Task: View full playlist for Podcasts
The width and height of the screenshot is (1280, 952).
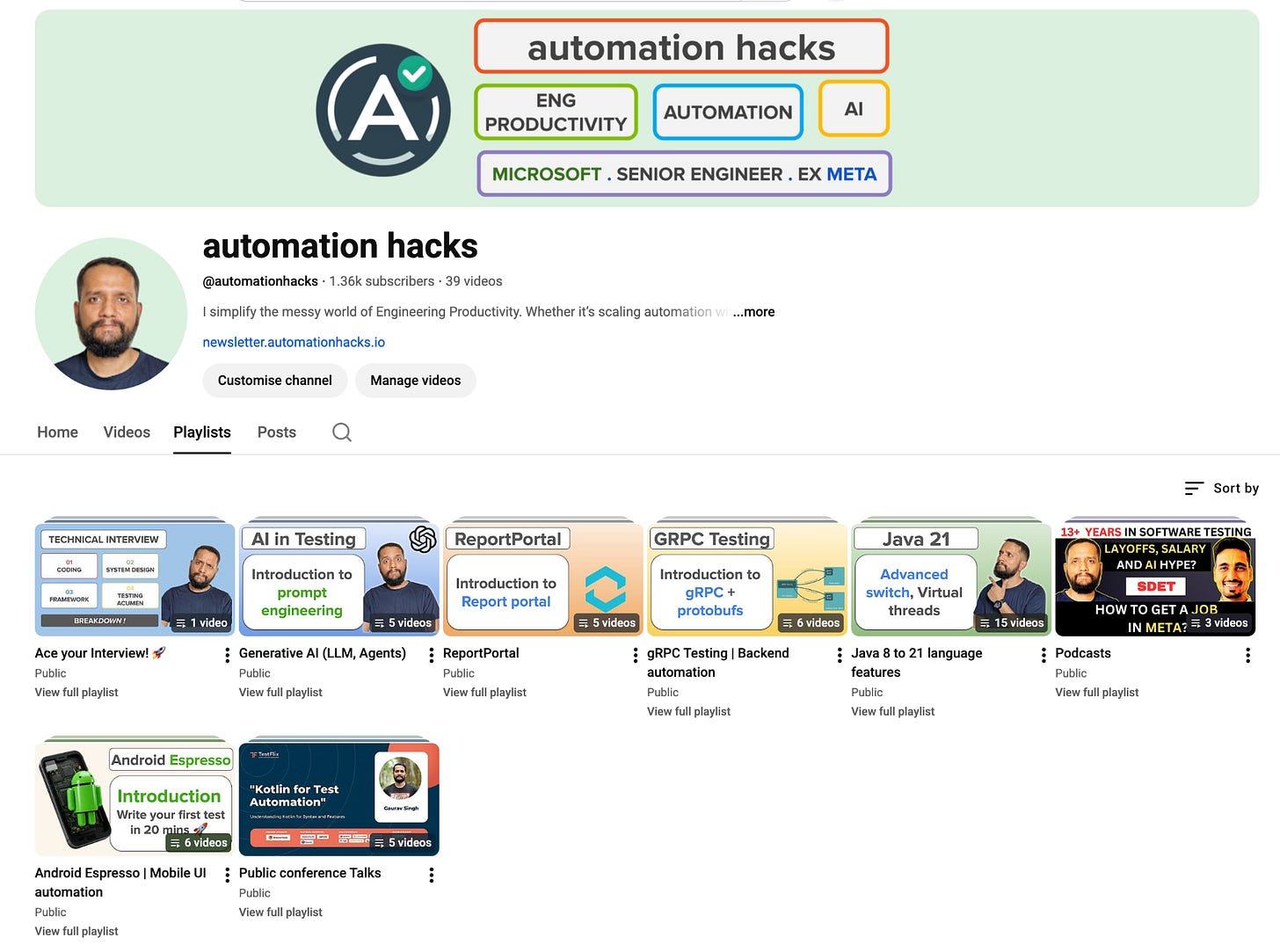Action: (1096, 693)
